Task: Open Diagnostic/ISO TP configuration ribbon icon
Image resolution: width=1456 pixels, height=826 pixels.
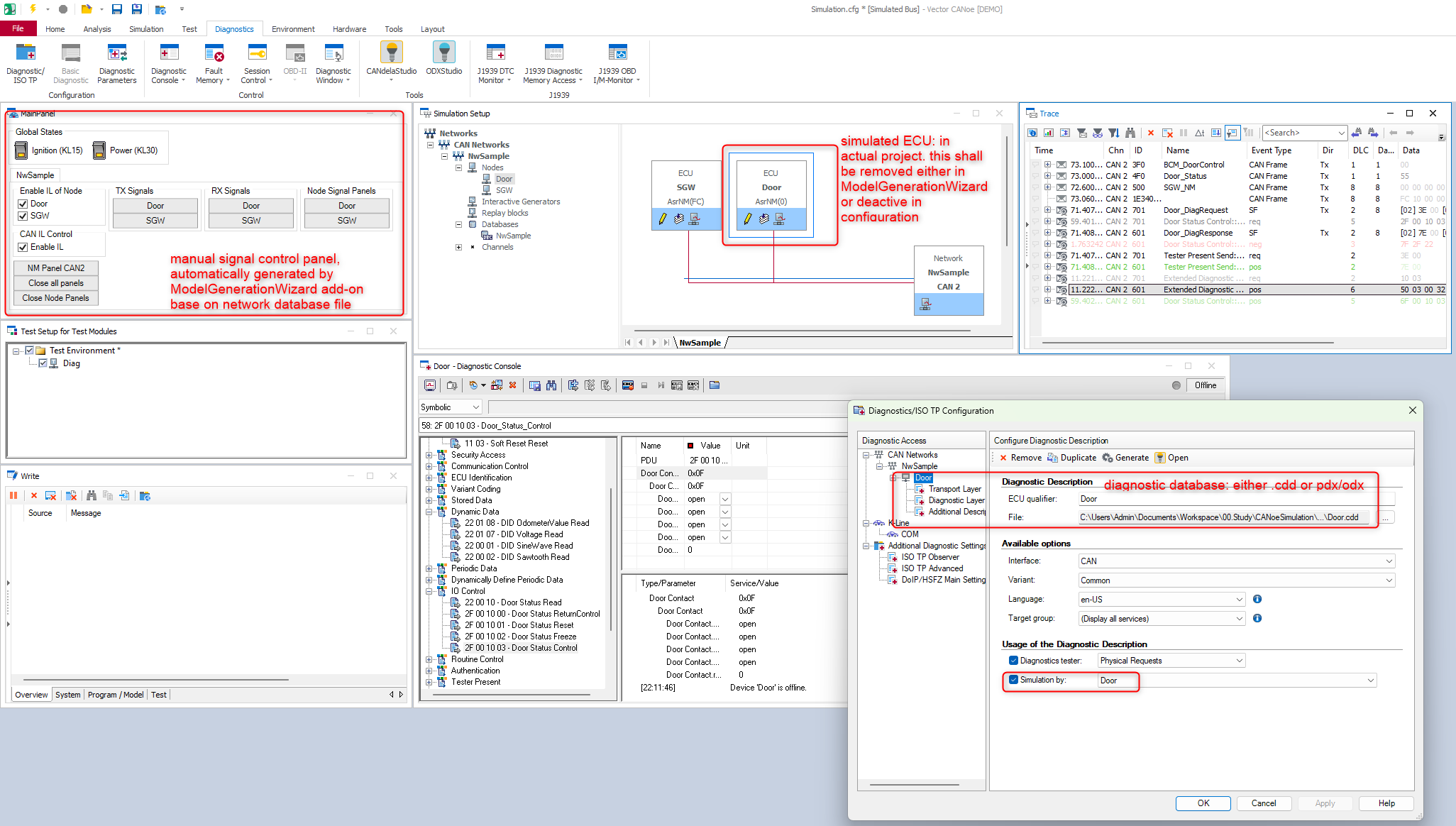Action: point(26,63)
